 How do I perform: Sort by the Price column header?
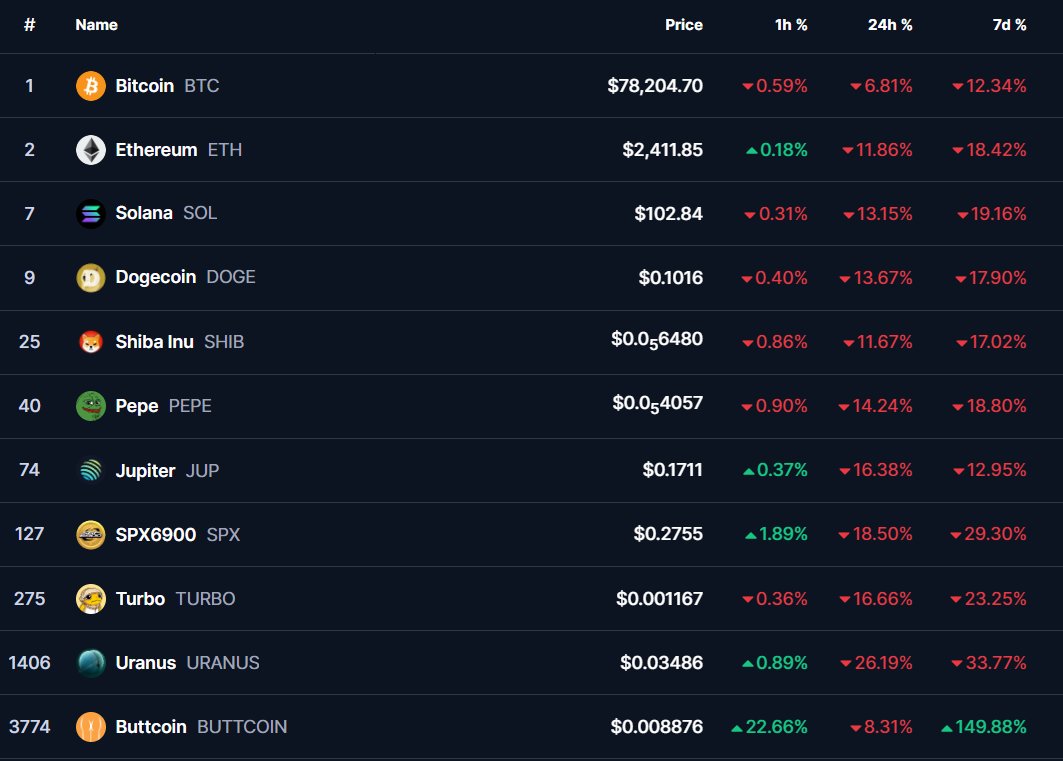683,25
